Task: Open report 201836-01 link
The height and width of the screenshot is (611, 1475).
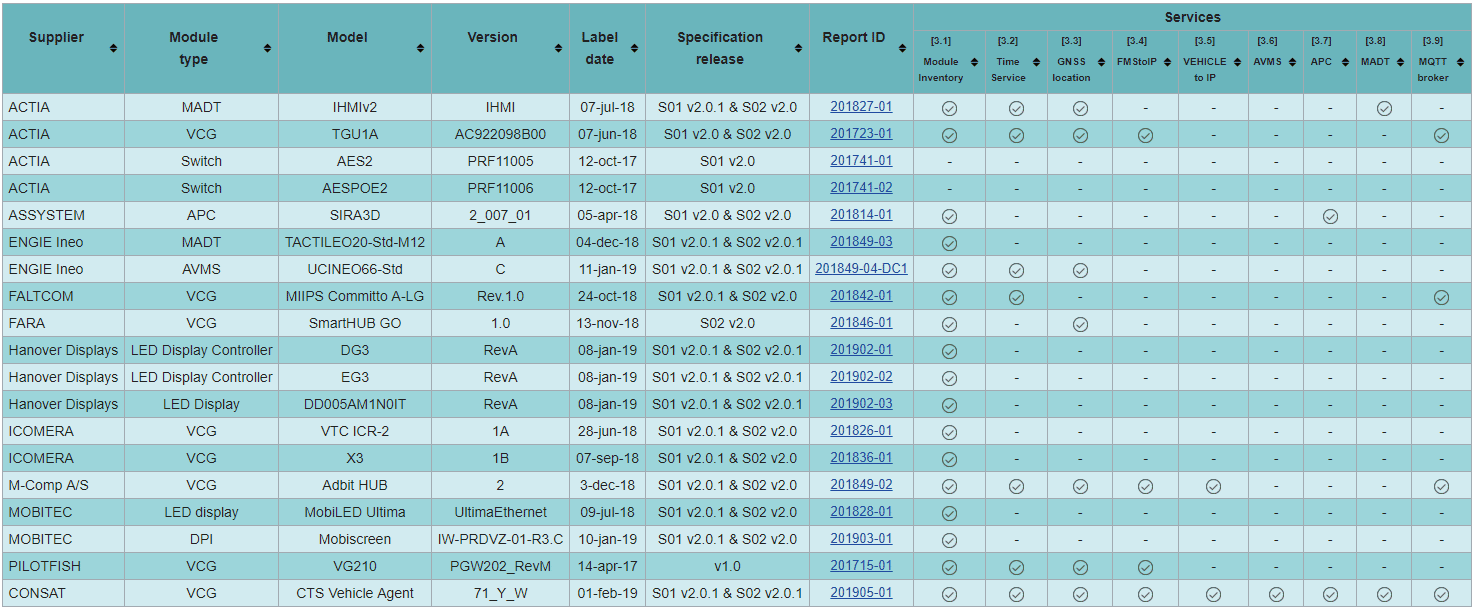Action: pyautogui.click(x=861, y=458)
